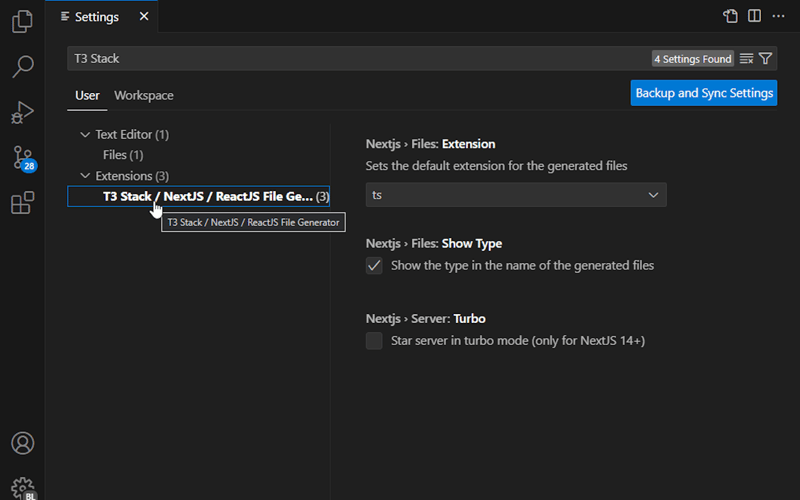Open the Extensions view

[x=22, y=203]
